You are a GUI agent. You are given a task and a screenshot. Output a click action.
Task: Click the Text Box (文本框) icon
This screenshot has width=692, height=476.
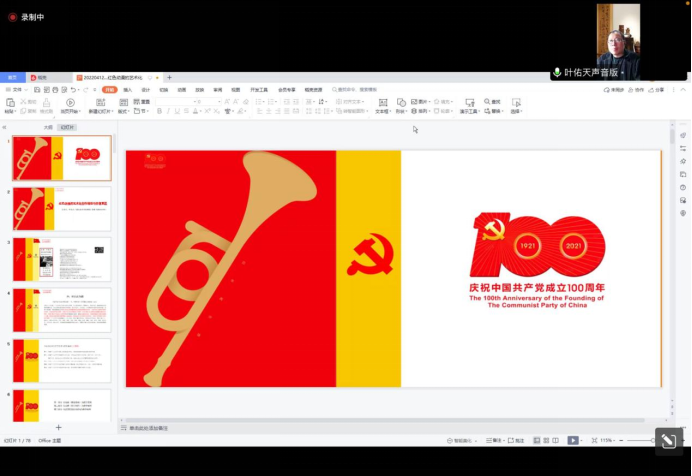pyautogui.click(x=382, y=102)
